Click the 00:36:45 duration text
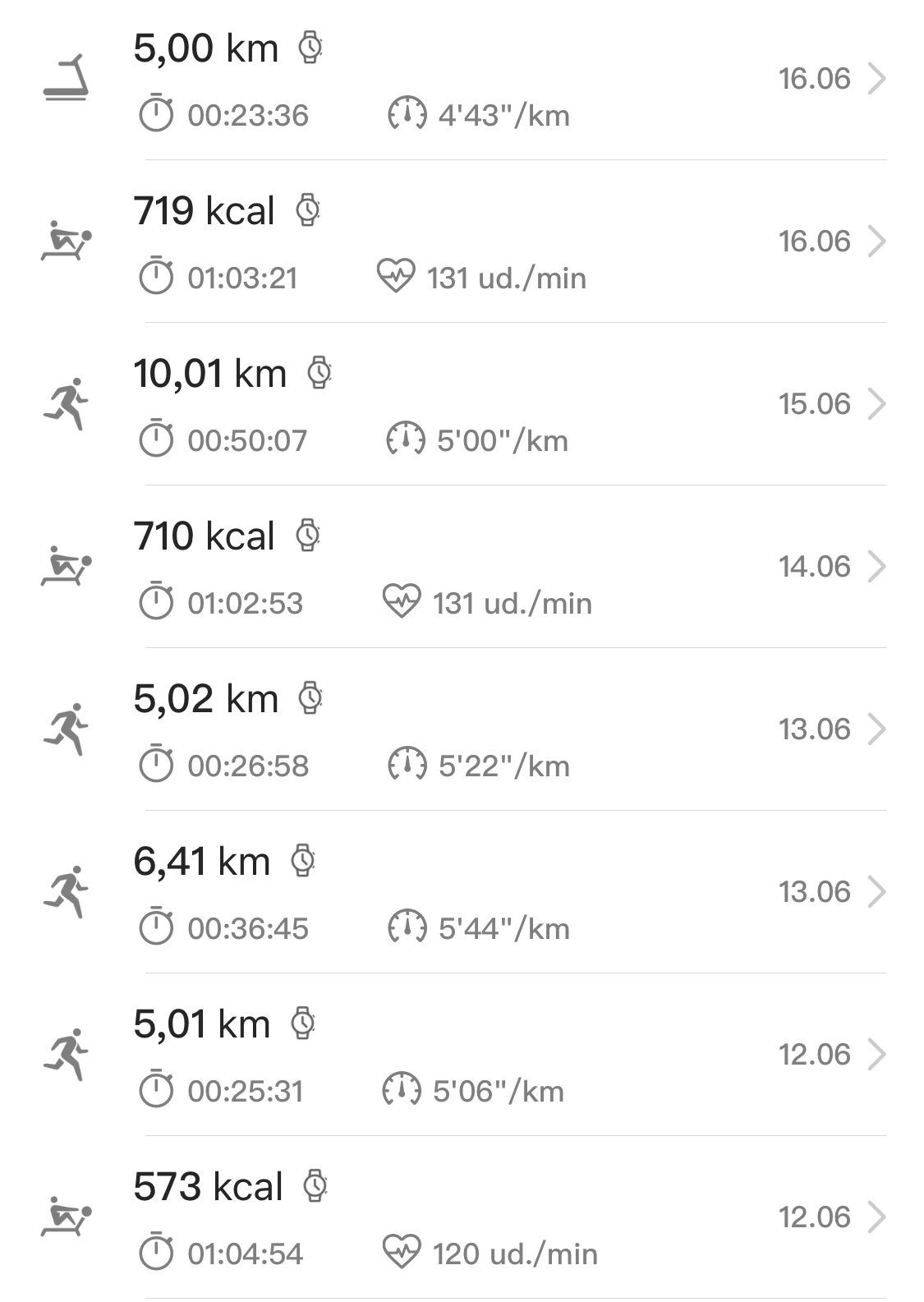 [248, 929]
